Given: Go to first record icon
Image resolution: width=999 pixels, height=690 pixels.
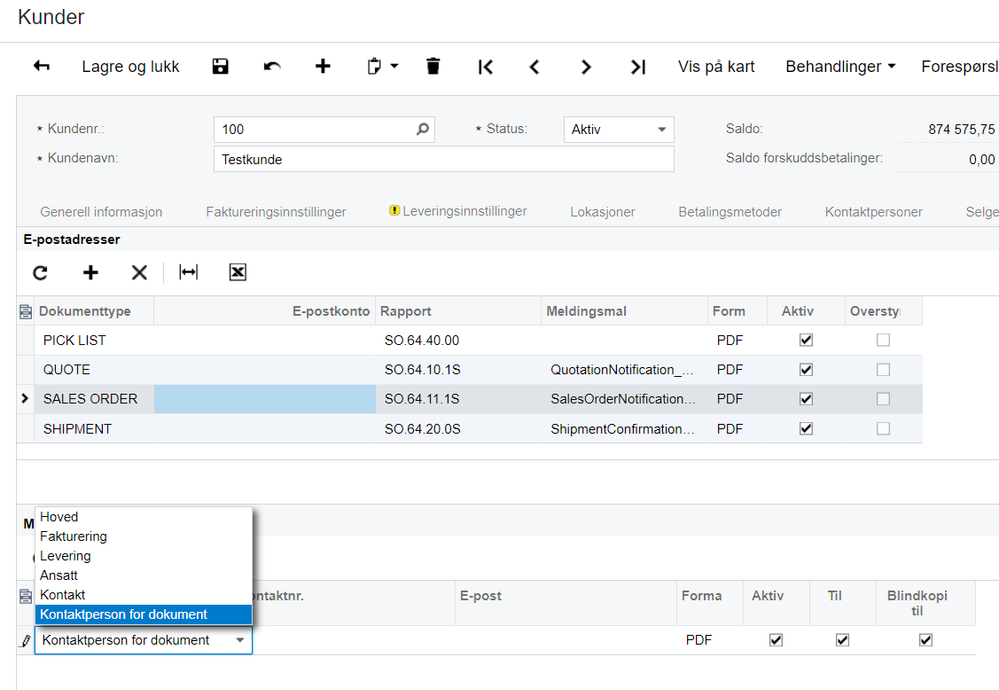Looking at the screenshot, I should 485,66.
